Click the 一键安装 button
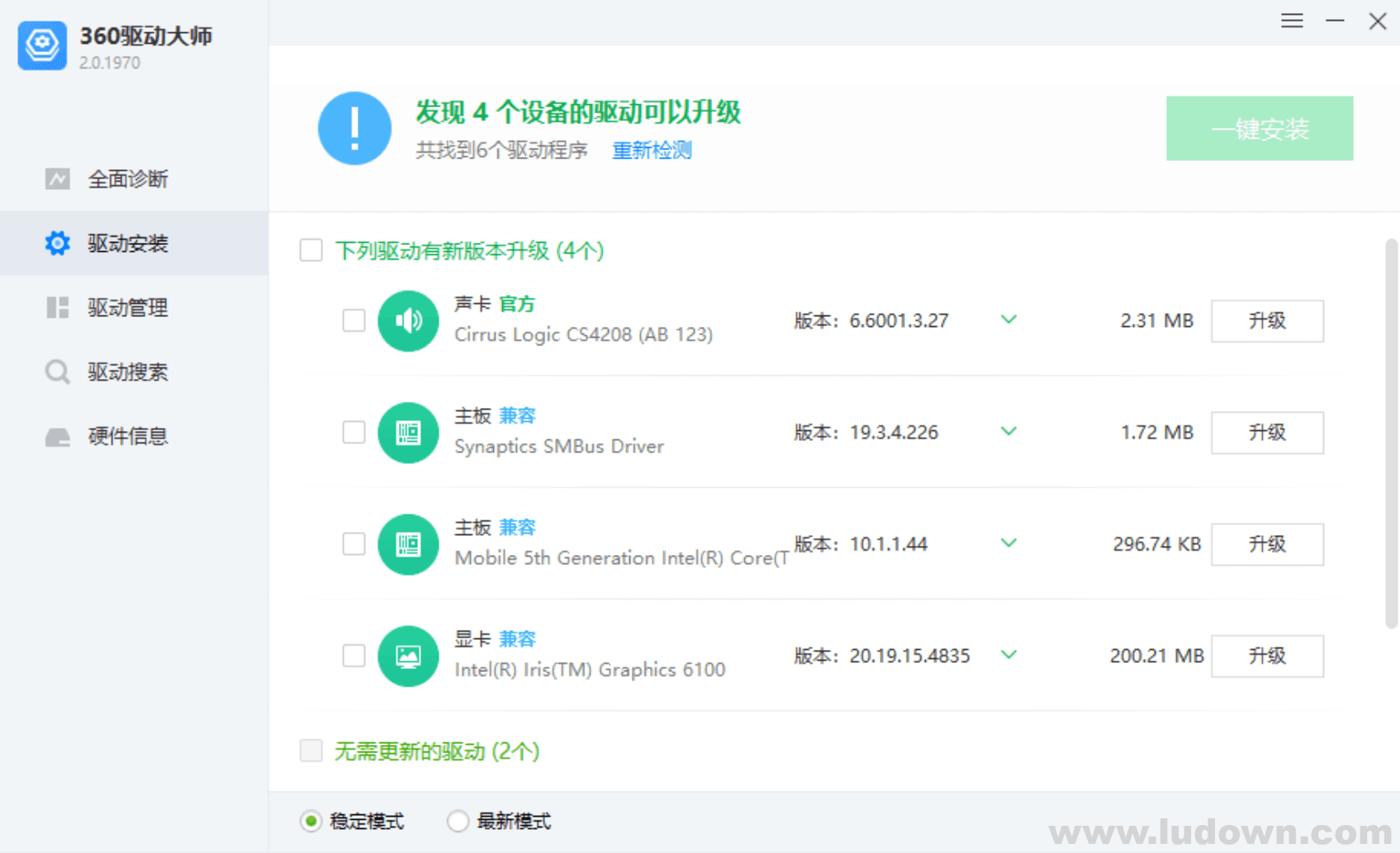Screen dimensions: 1400x853 (x=1260, y=128)
